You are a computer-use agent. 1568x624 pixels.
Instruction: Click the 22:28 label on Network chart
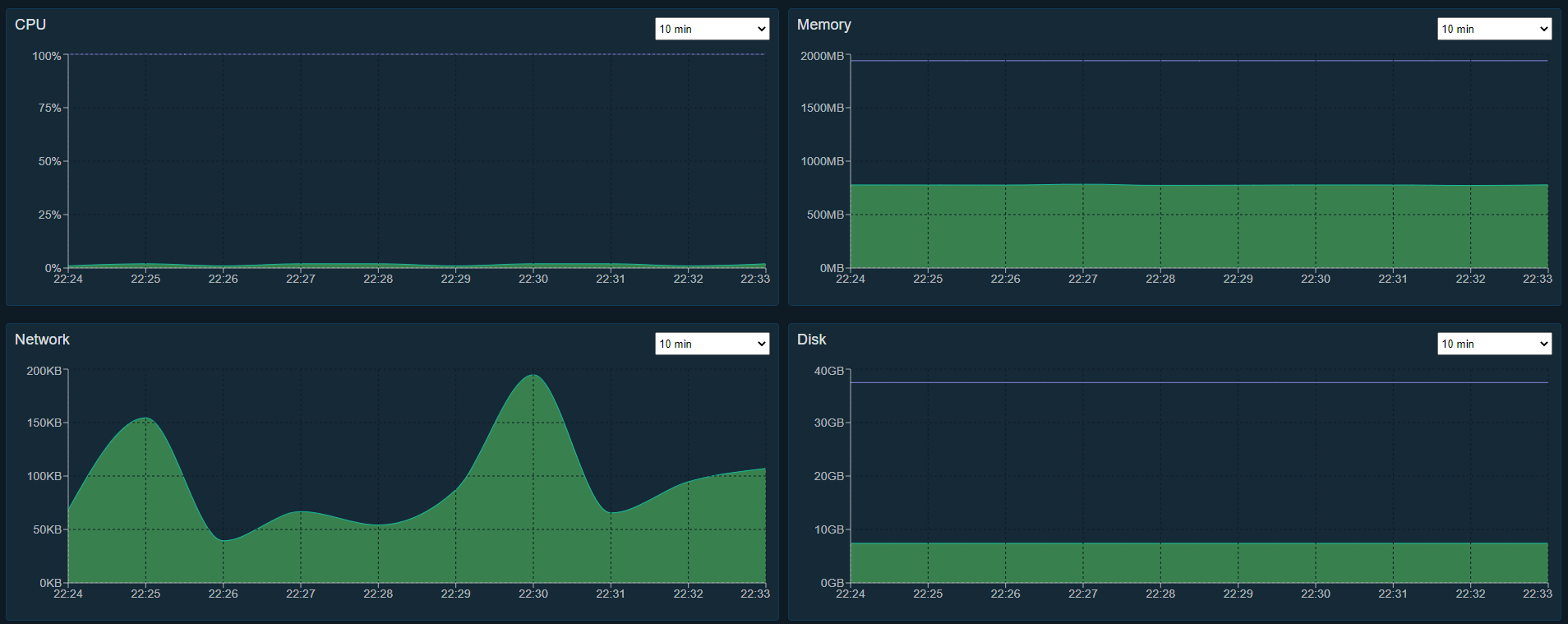[x=378, y=594]
